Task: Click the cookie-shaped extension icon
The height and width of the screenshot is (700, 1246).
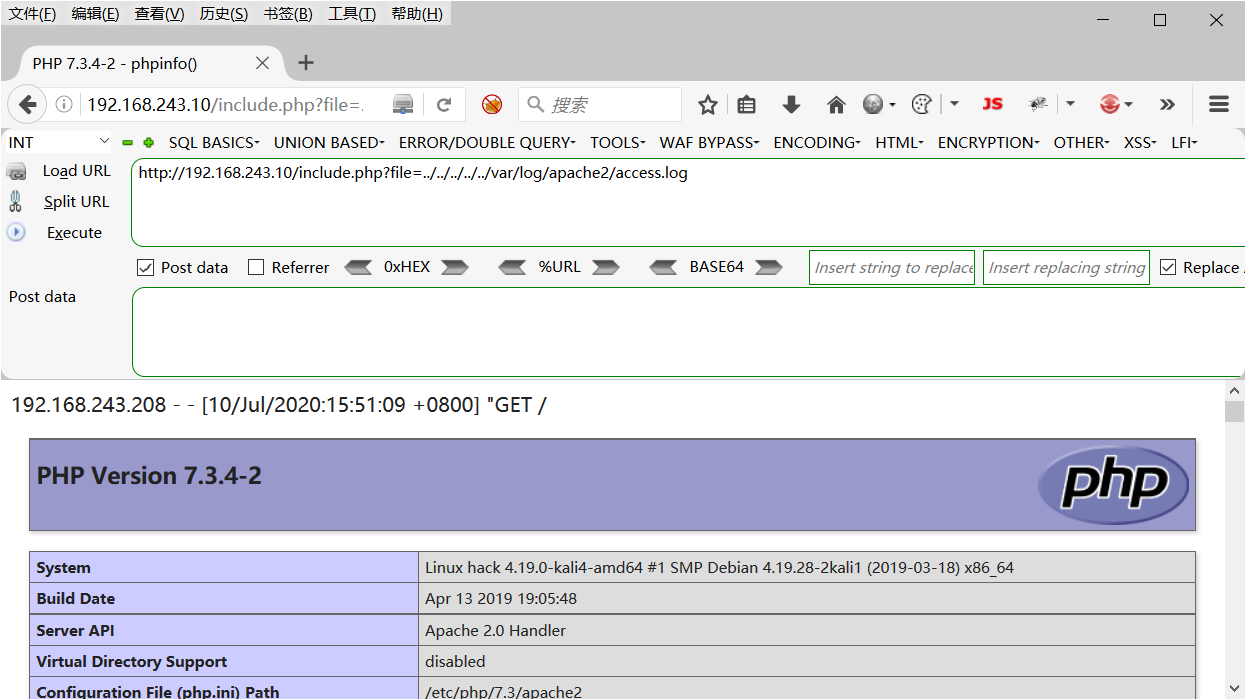Action: [x=922, y=104]
